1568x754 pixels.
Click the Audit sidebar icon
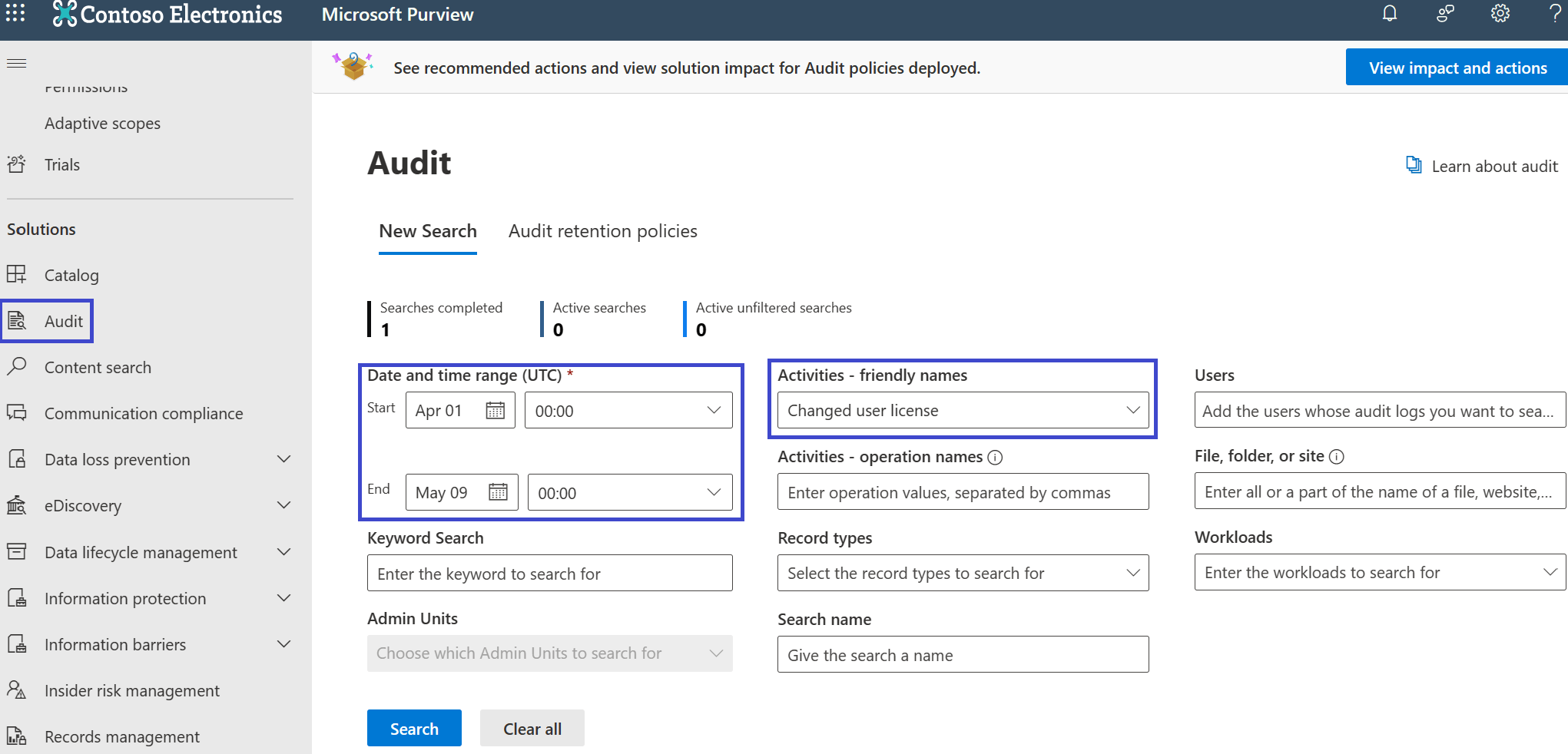pos(16,321)
